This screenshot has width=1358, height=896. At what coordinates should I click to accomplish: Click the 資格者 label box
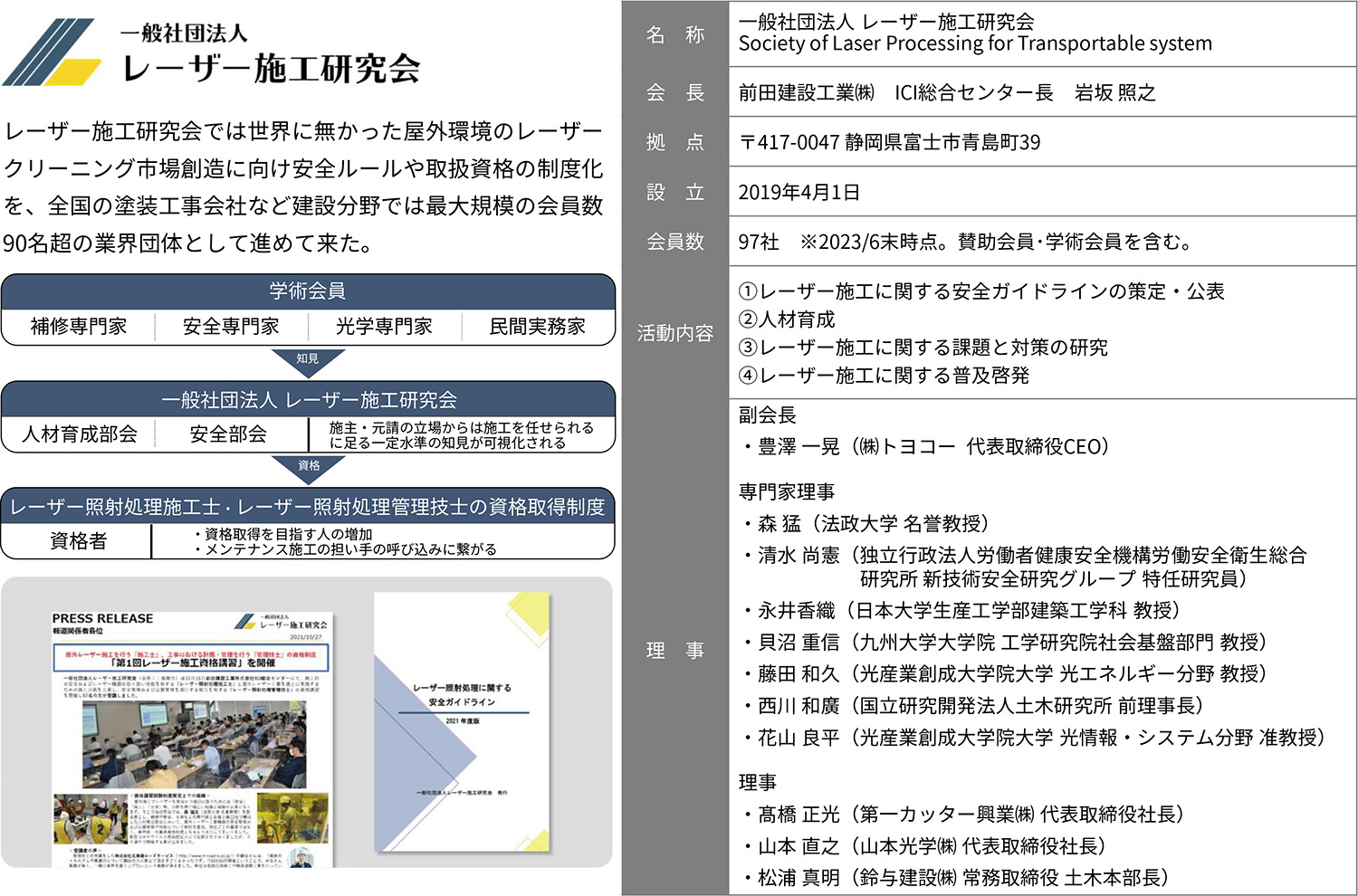tap(78, 541)
